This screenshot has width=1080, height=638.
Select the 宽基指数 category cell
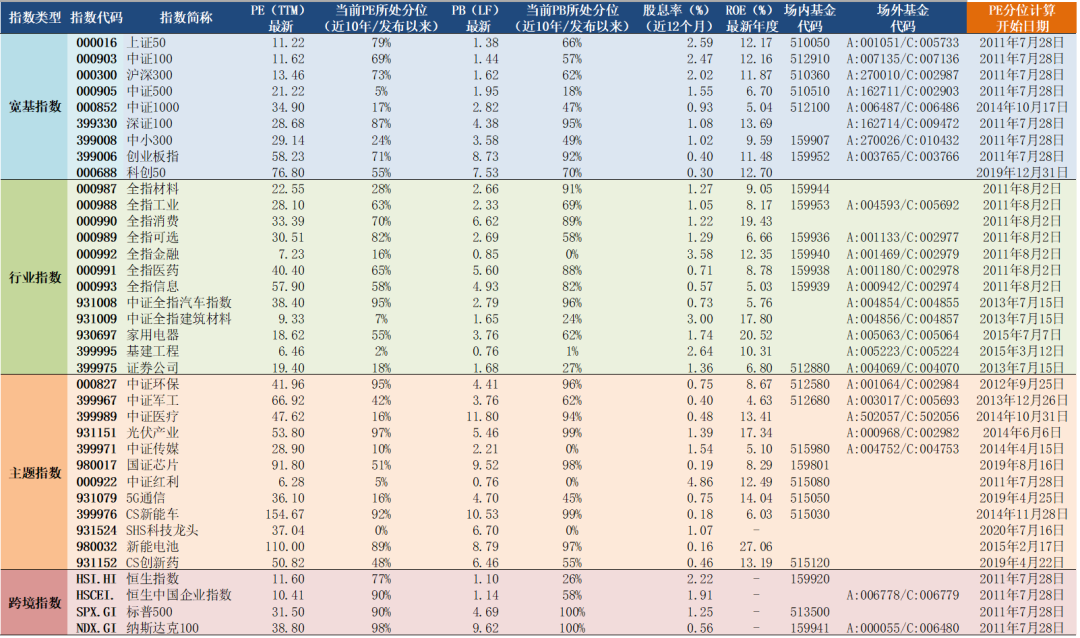[x=34, y=107]
